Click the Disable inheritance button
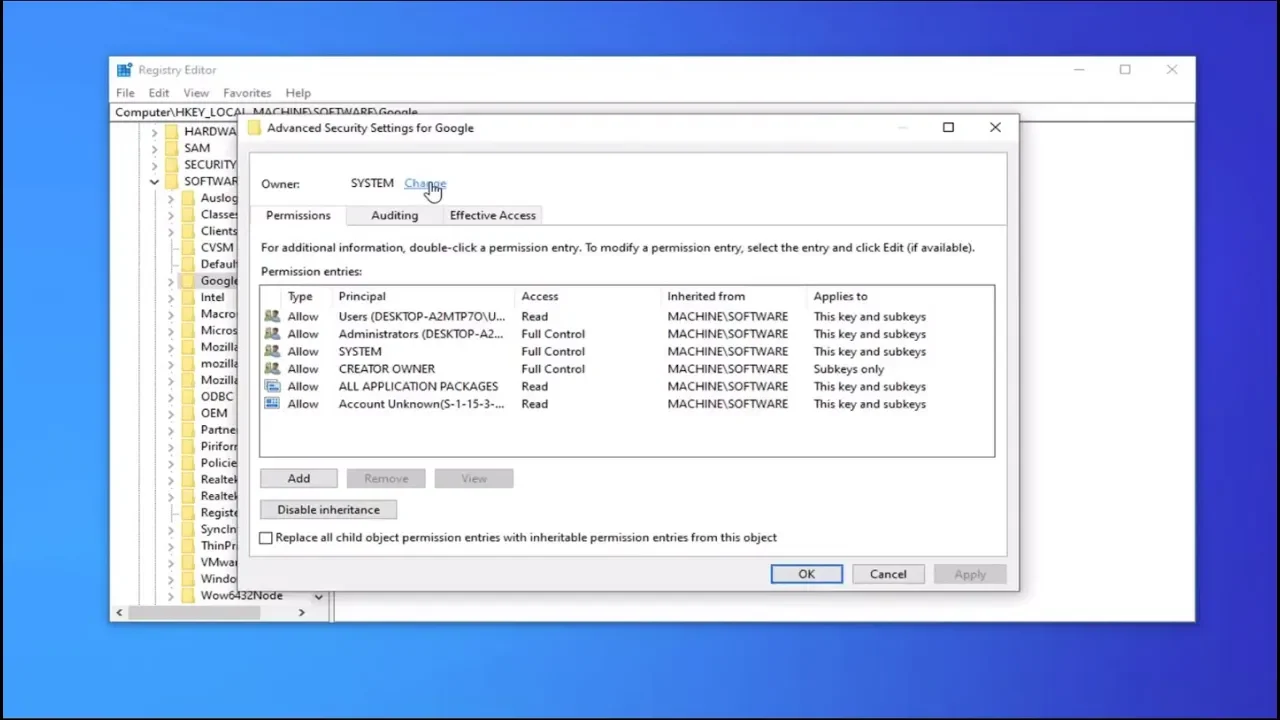The height and width of the screenshot is (720, 1280). [x=328, y=510]
